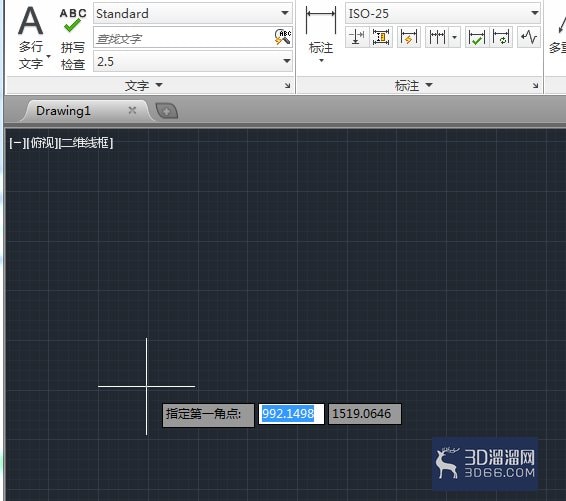Open the continue dimension dropdown arrow
The image size is (566, 501).
click(454, 37)
